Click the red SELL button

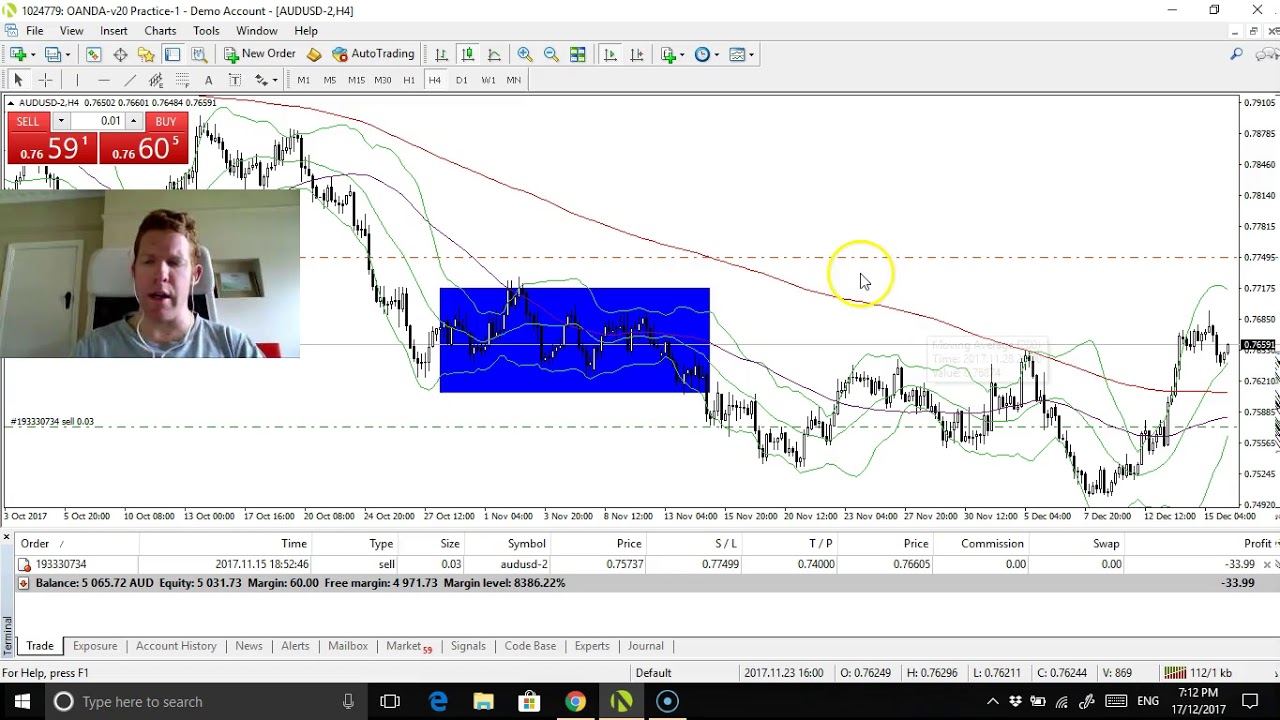[x=27, y=122]
